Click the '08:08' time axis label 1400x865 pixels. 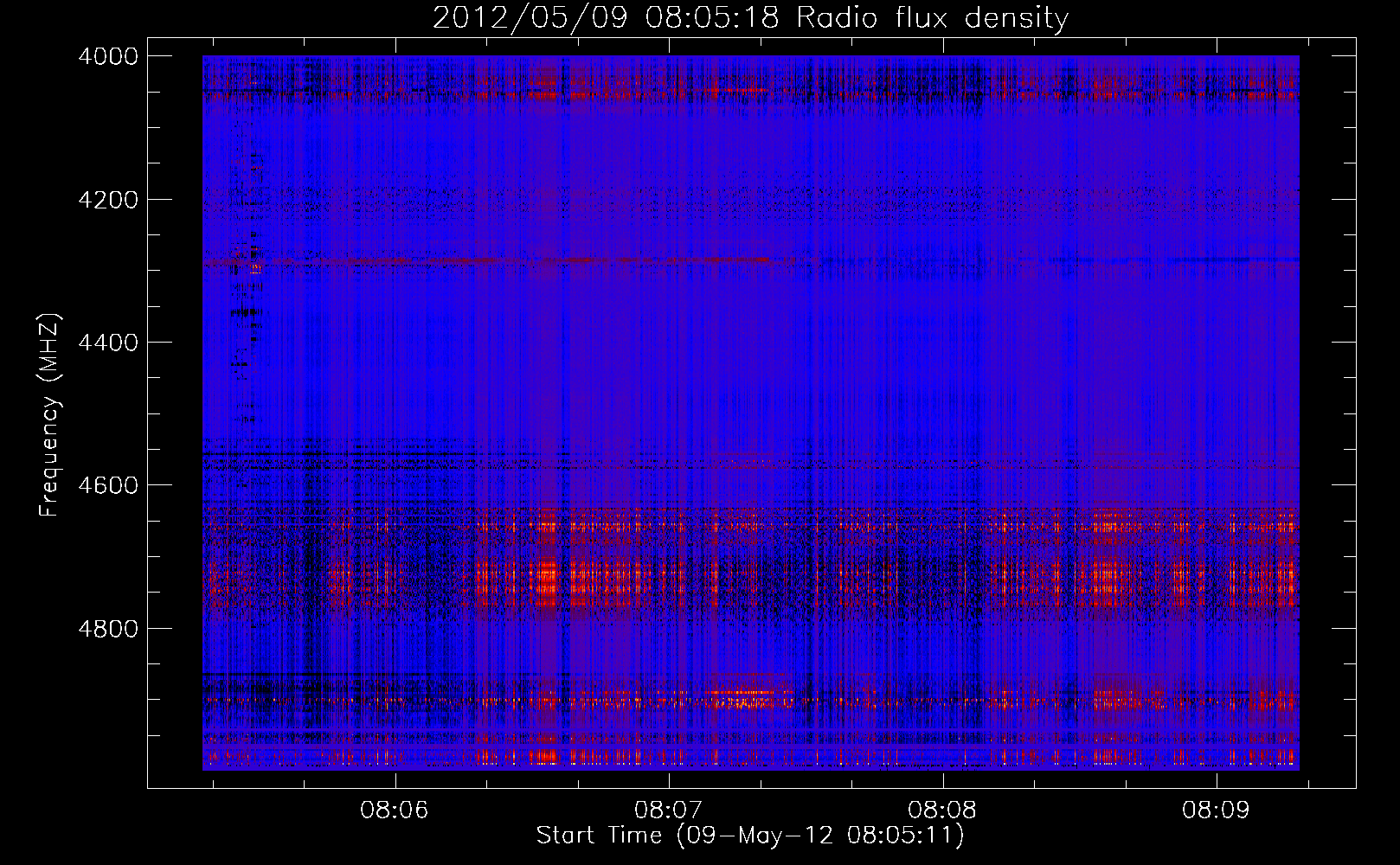[942, 811]
